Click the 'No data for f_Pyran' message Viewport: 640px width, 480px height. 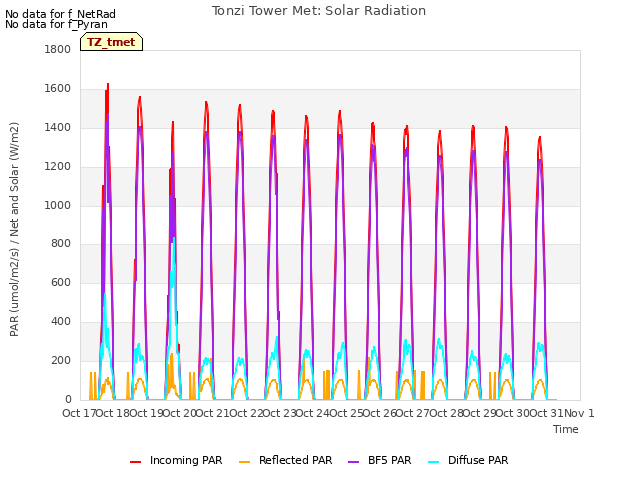[x=56, y=24]
